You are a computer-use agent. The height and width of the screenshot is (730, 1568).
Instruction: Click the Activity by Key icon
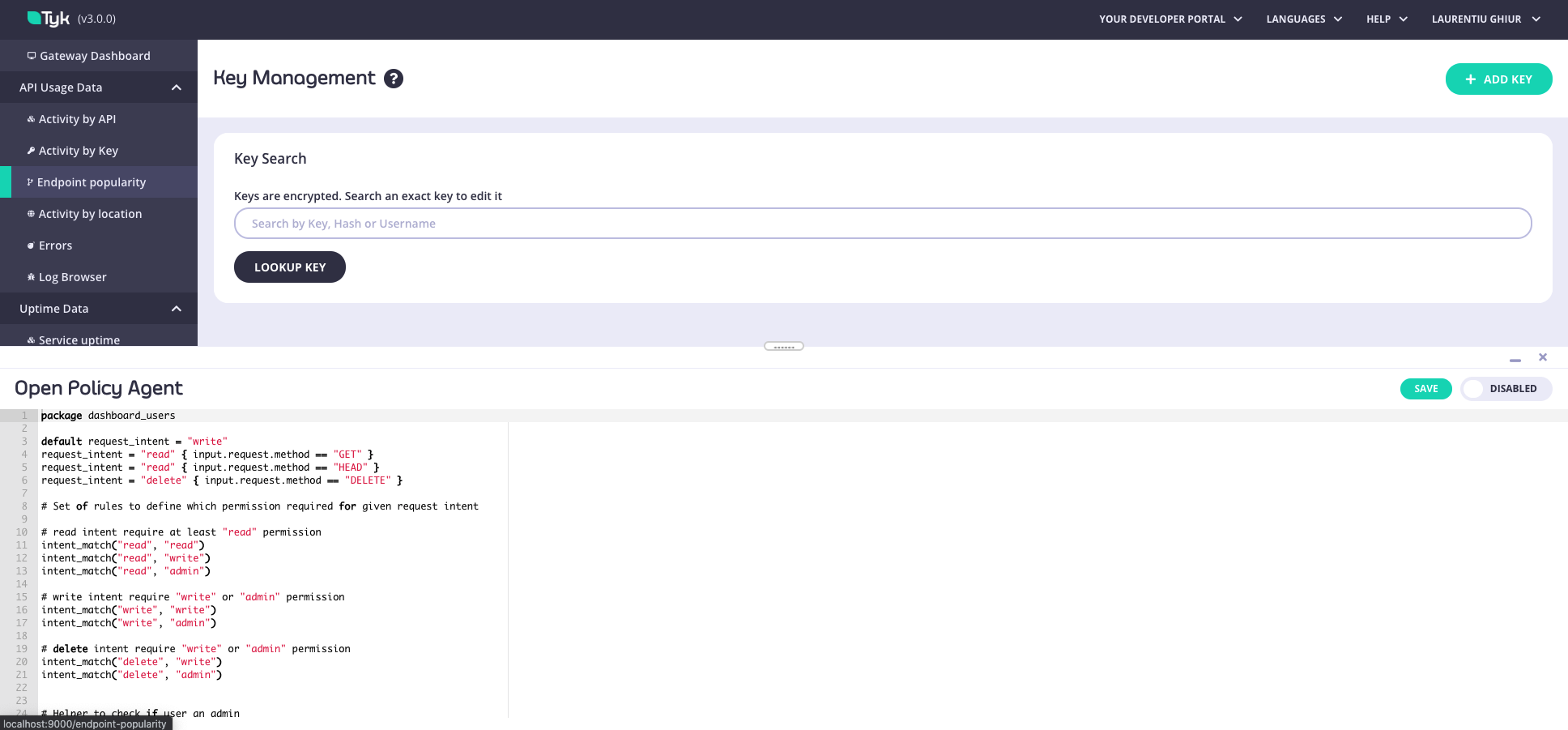click(31, 151)
